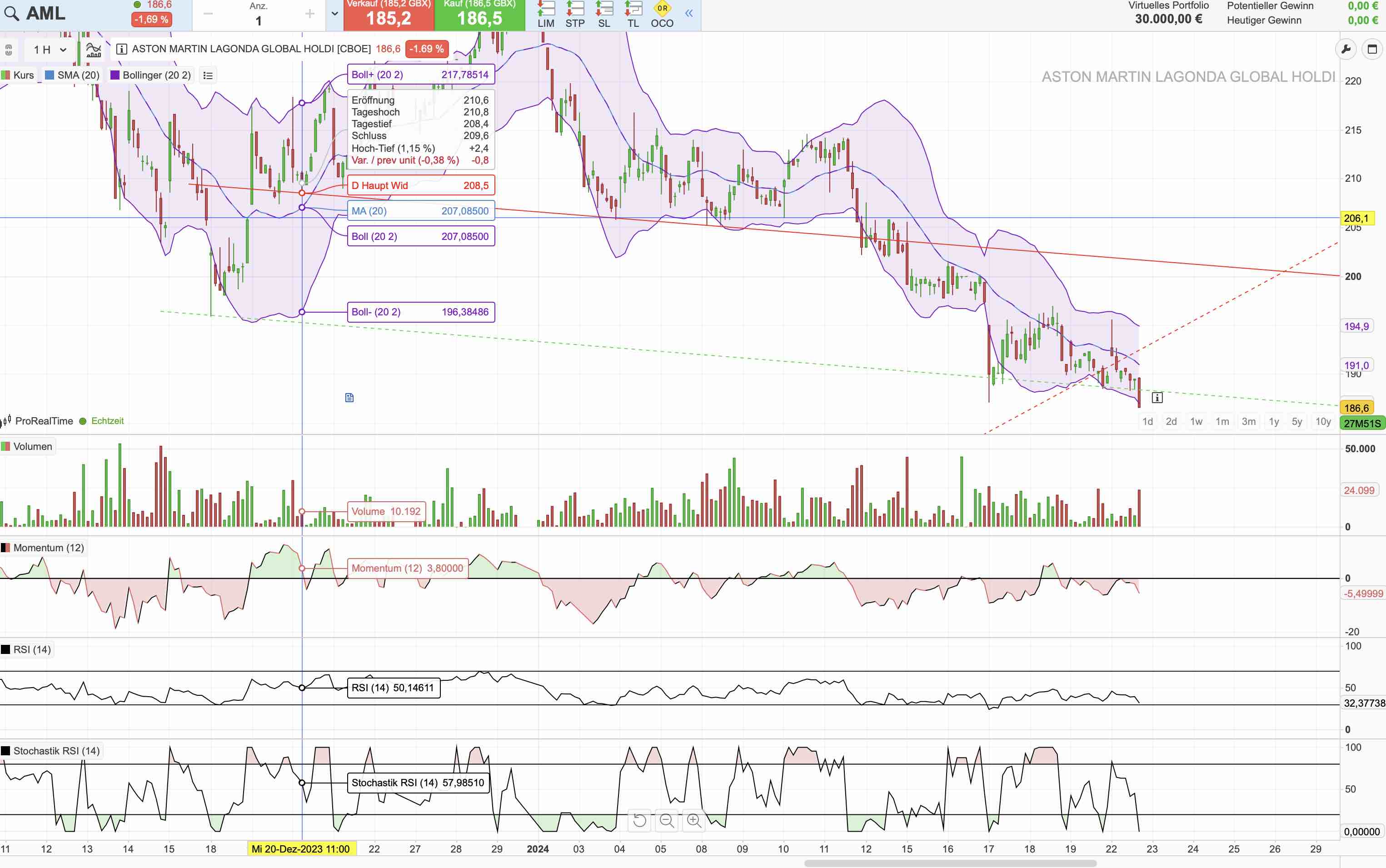Click the SL stop-loss order icon
The image size is (1386, 868).
tap(604, 15)
